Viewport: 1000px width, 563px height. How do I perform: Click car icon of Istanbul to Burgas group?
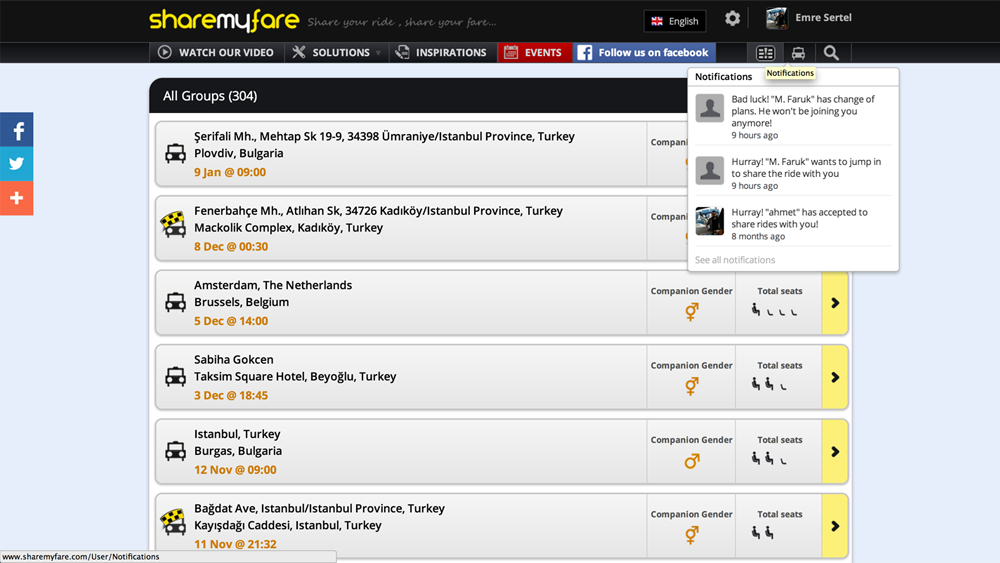[x=175, y=451]
